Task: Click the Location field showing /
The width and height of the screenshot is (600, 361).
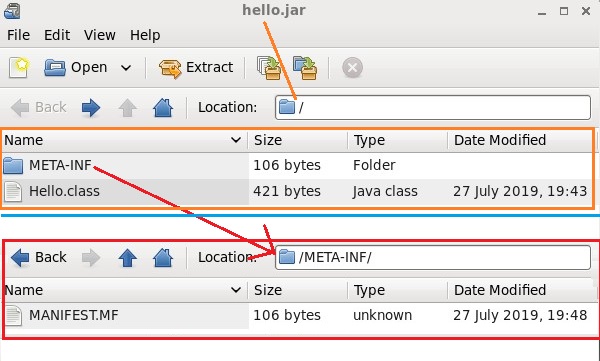Action: [433, 108]
